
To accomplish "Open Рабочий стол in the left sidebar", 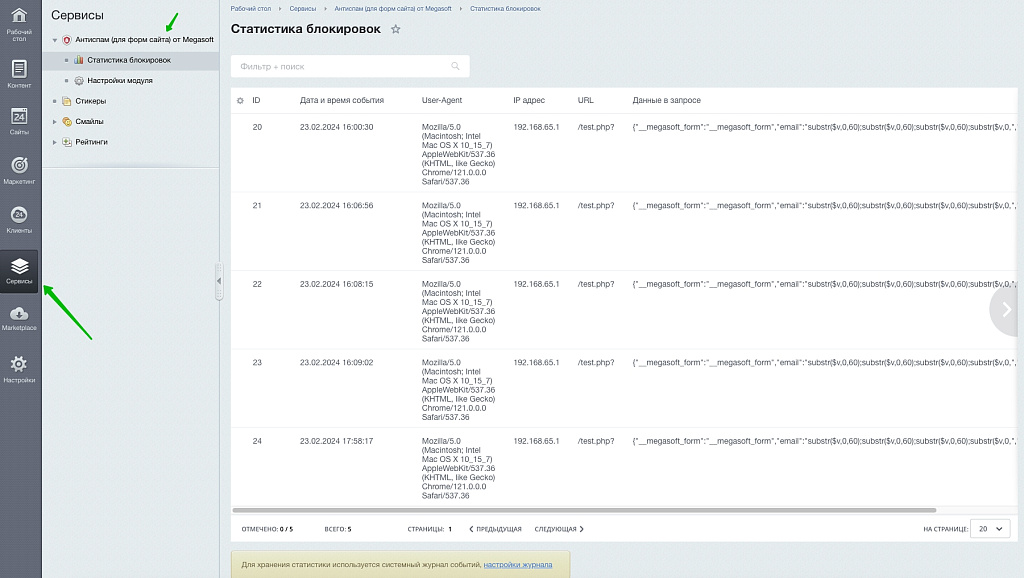I will [18, 20].
